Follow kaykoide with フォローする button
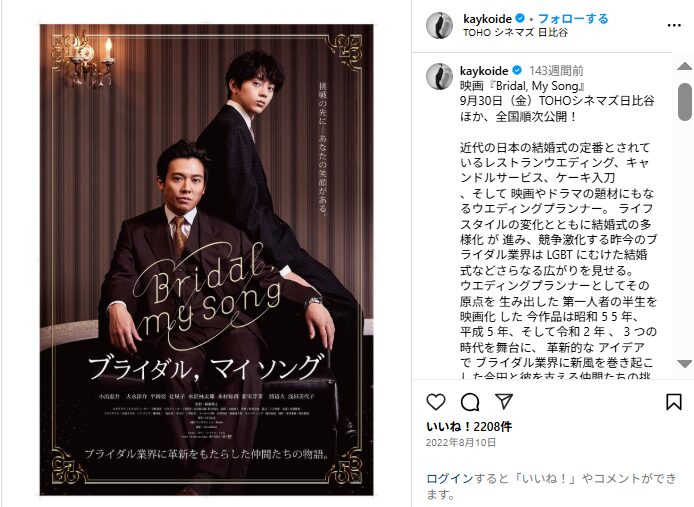The image size is (694, 507). (573, 19)
